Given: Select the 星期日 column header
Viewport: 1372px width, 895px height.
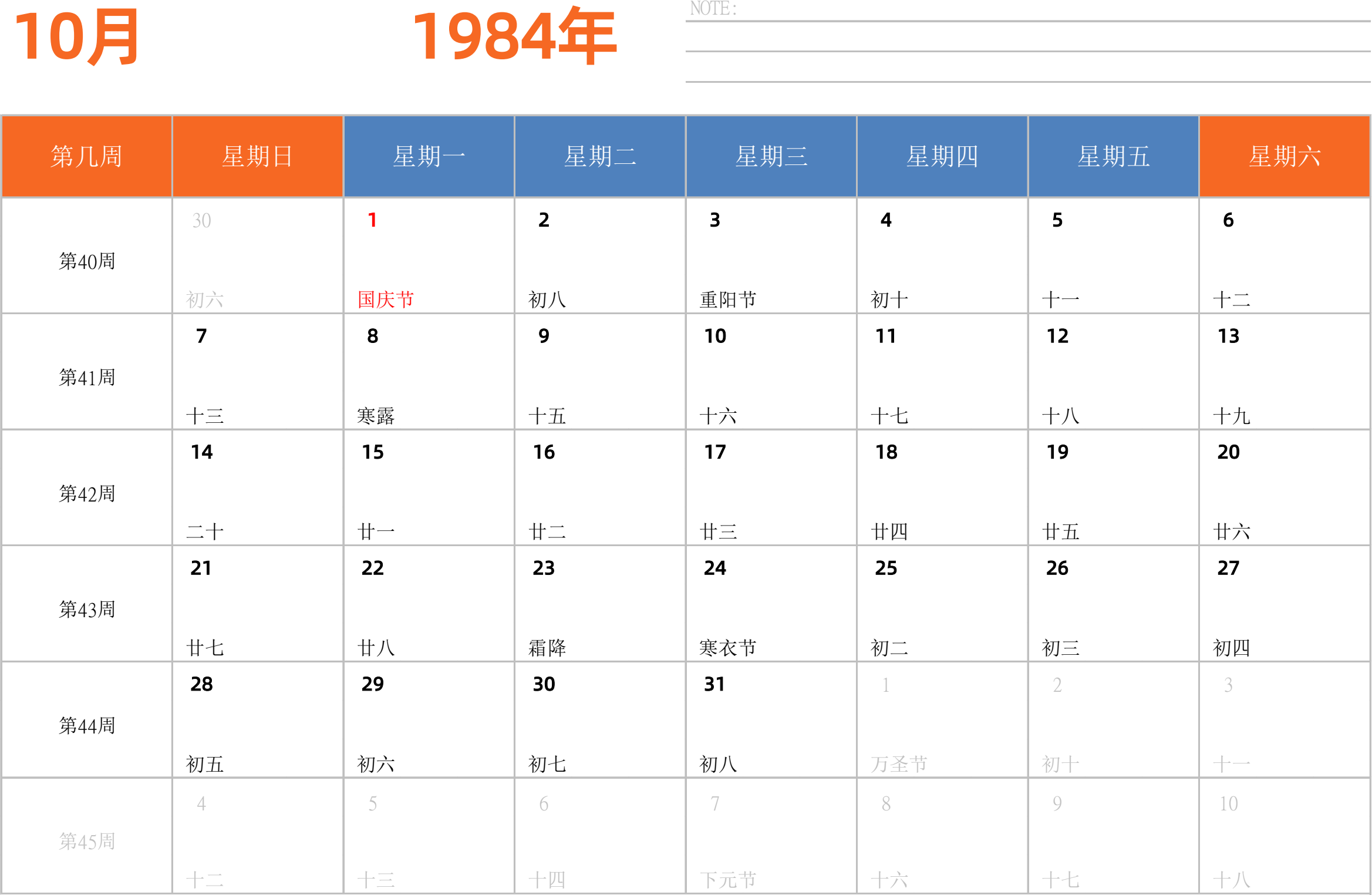Looking at the screenshot, I should (x=257, y=156).
